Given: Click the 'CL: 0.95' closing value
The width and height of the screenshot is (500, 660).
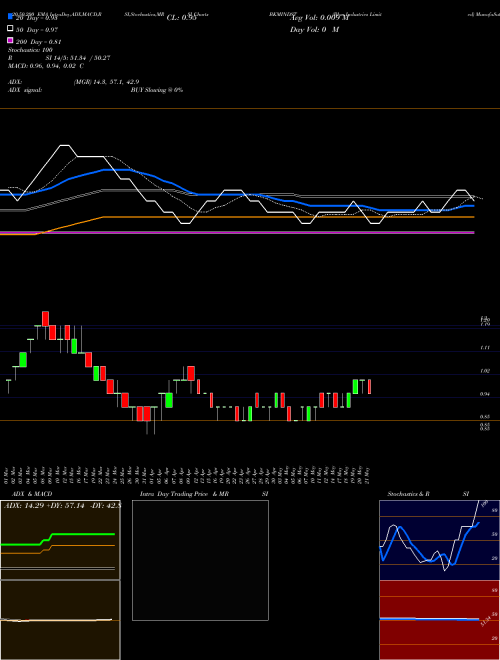Looking at the screenshot, I should (181, 18).
